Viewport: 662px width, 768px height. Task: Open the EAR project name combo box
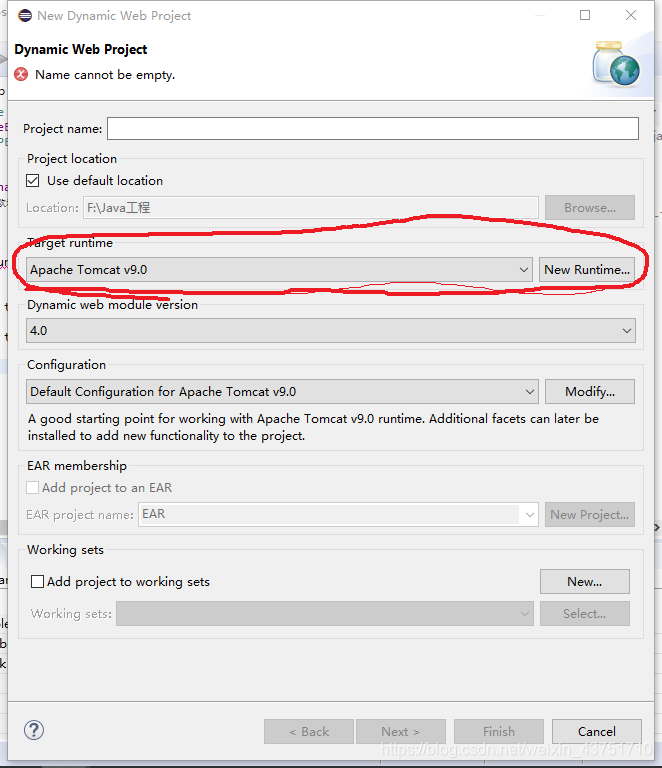(338, 514)
